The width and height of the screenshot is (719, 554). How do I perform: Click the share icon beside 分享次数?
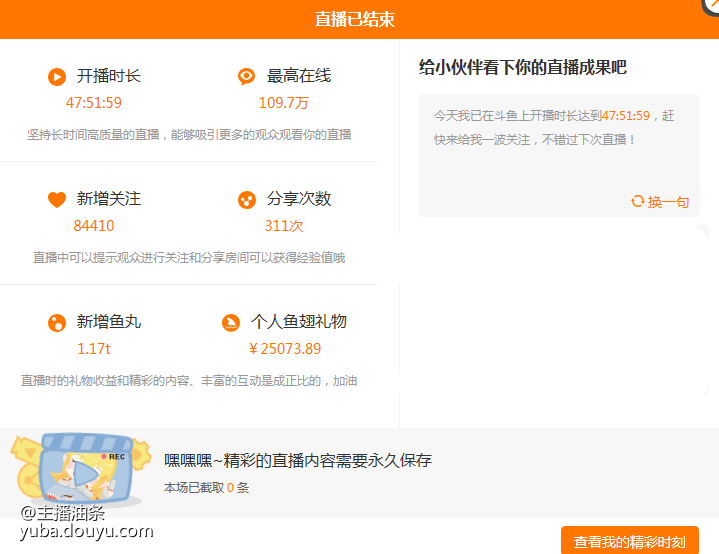(x=247, y=200)
